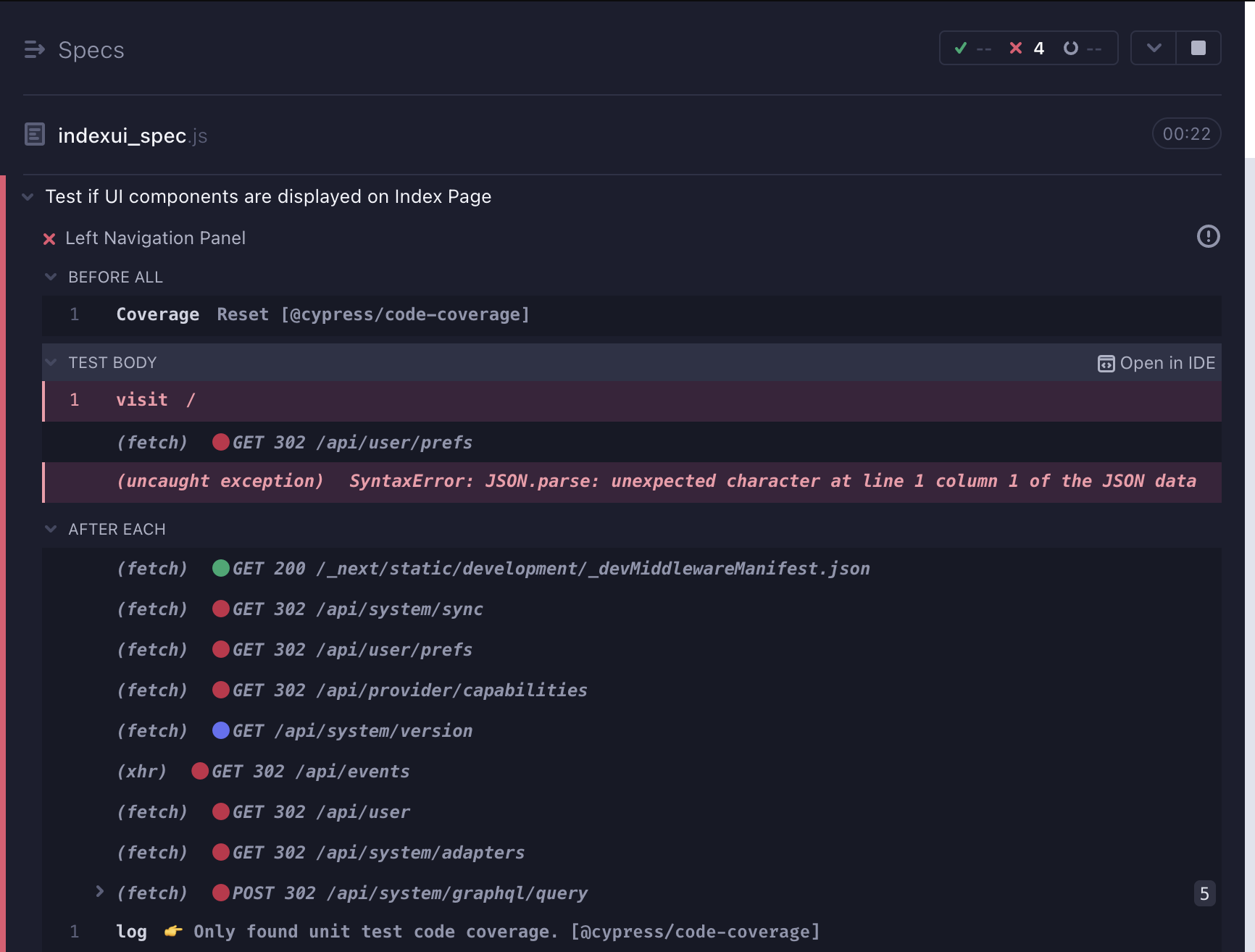1255x952 pixels.
Task: Select the GET 200 _devMiddlewareManifest.json row
Action: (x=632, y=569)
